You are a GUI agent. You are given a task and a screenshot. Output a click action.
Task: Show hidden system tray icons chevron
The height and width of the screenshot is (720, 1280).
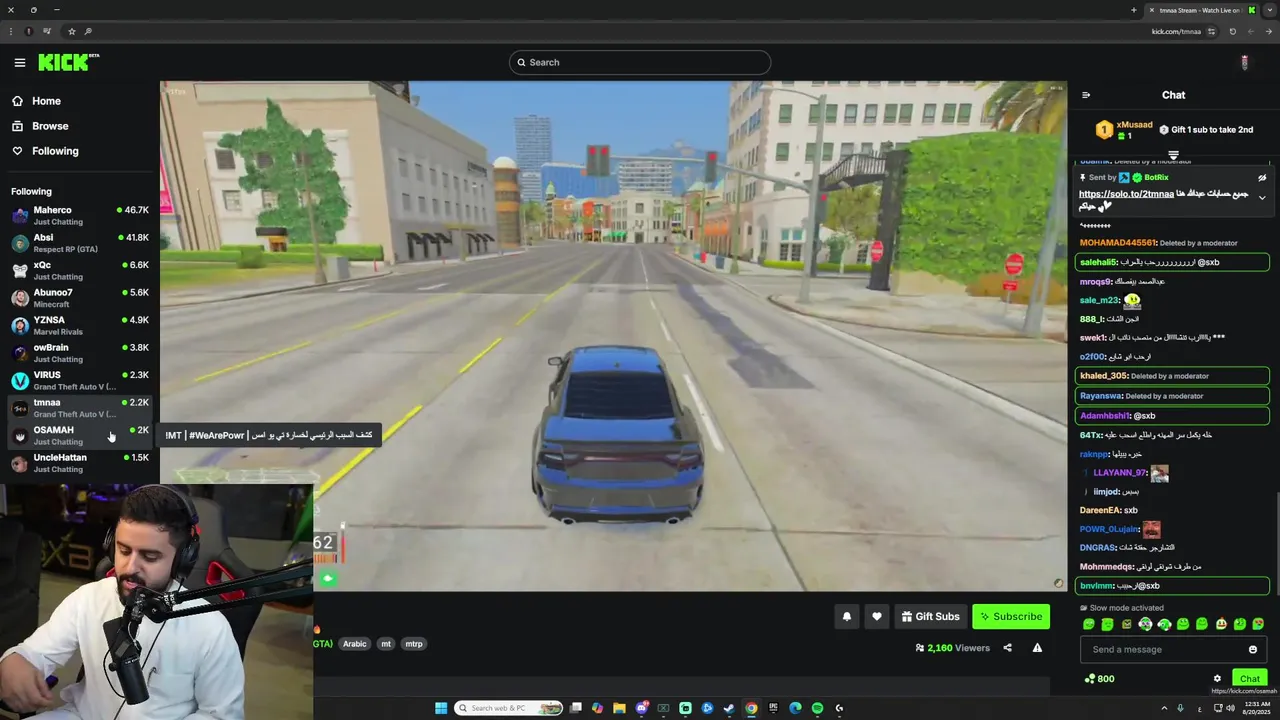click(x=1163, y=708)
